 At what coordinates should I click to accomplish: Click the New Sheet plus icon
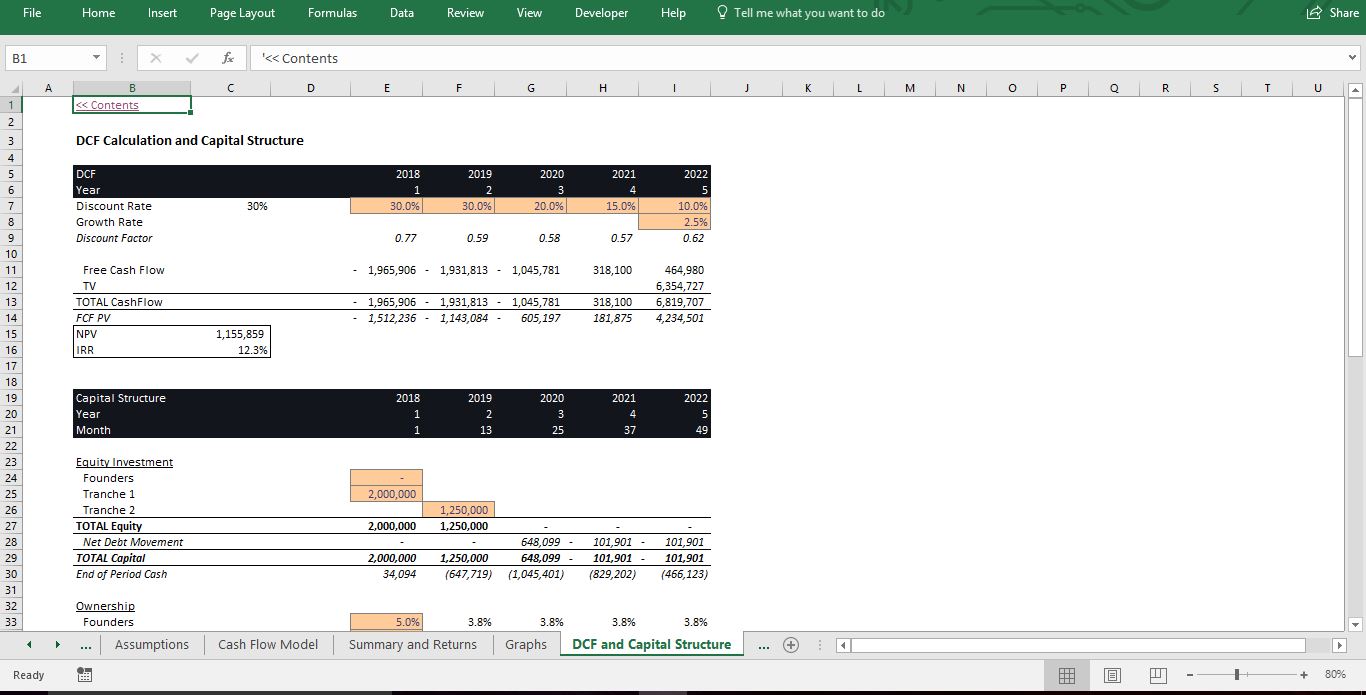point(791,645)
